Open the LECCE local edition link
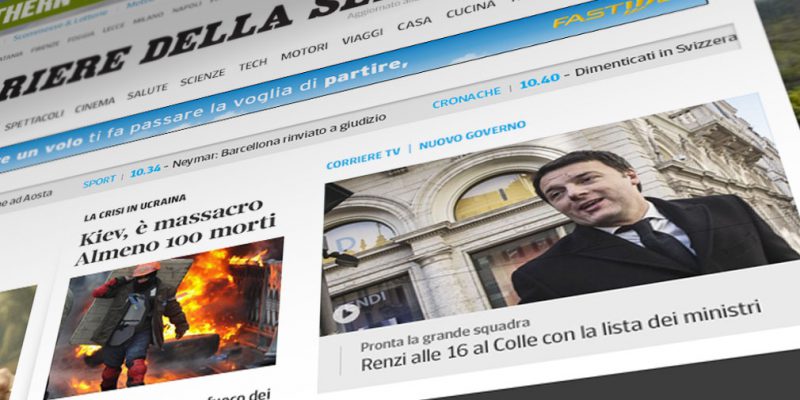 click(113, 28)
